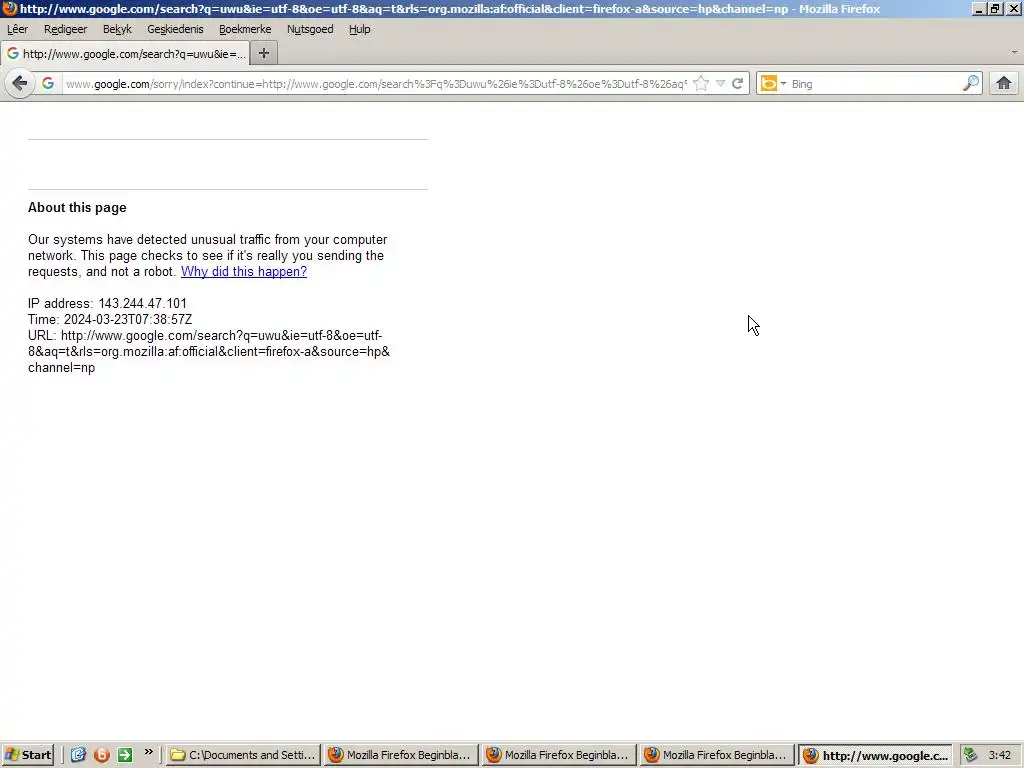Screen dimensions: 1024x768
Task: Switch to the http://www.google.c... taskbar button
Action: click(x=875, y=756)
